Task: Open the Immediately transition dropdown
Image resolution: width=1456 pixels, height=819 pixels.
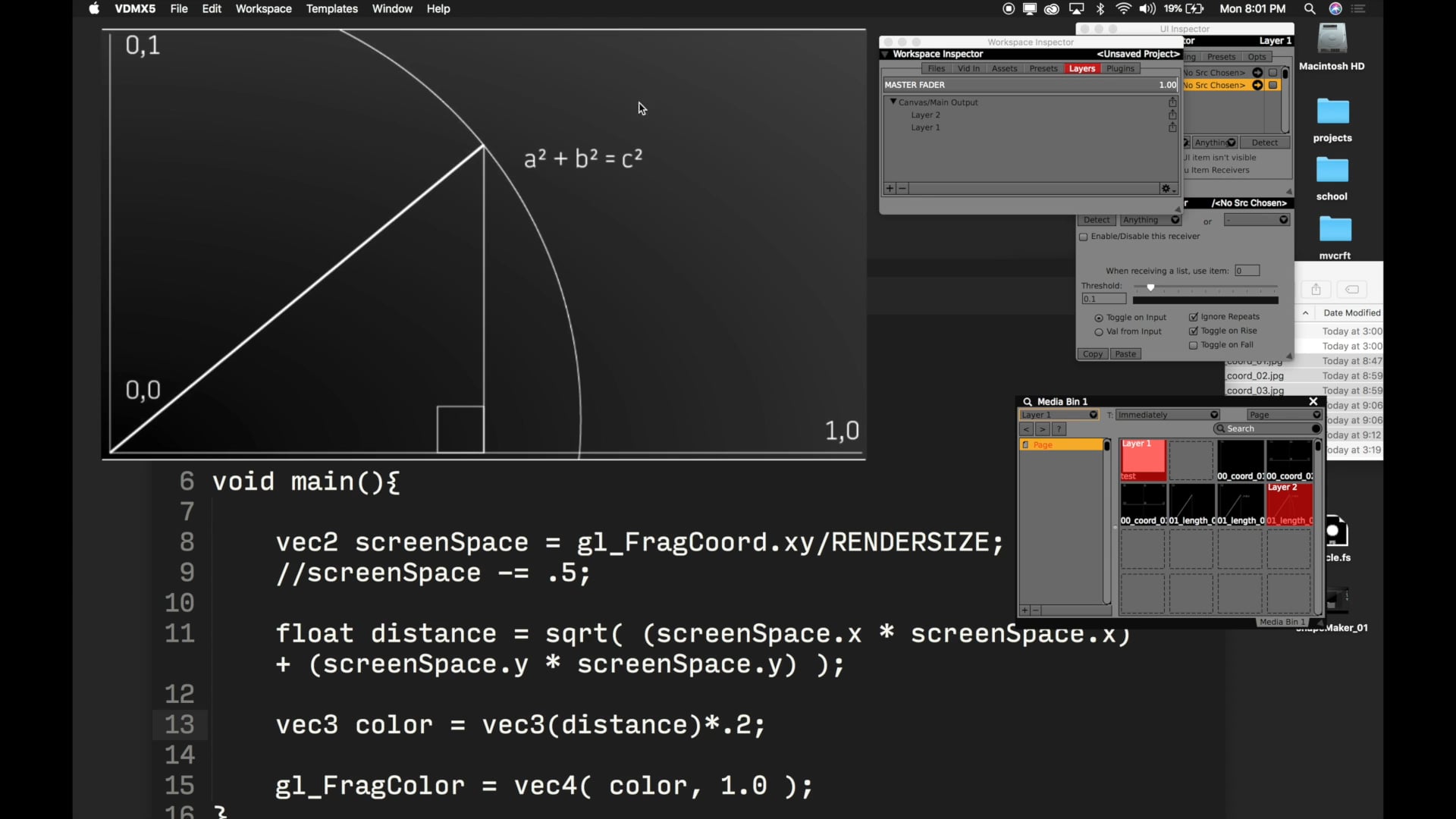Action: click(1167, 415)
